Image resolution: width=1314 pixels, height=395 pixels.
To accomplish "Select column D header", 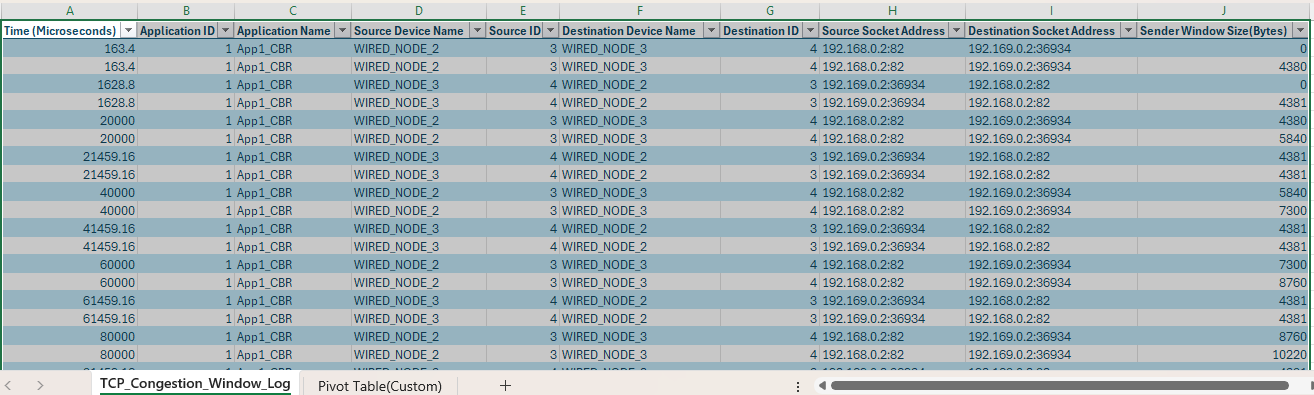I will point(418,10).
